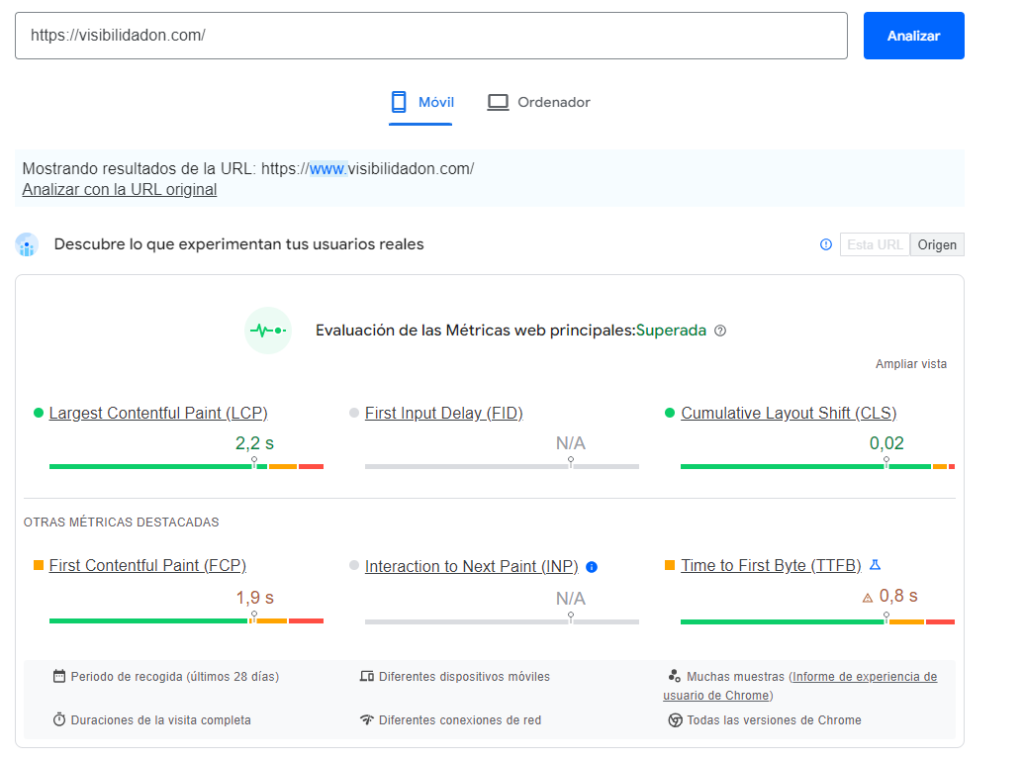
Task: Click the real users experience icon
Action: pos(27,245)
